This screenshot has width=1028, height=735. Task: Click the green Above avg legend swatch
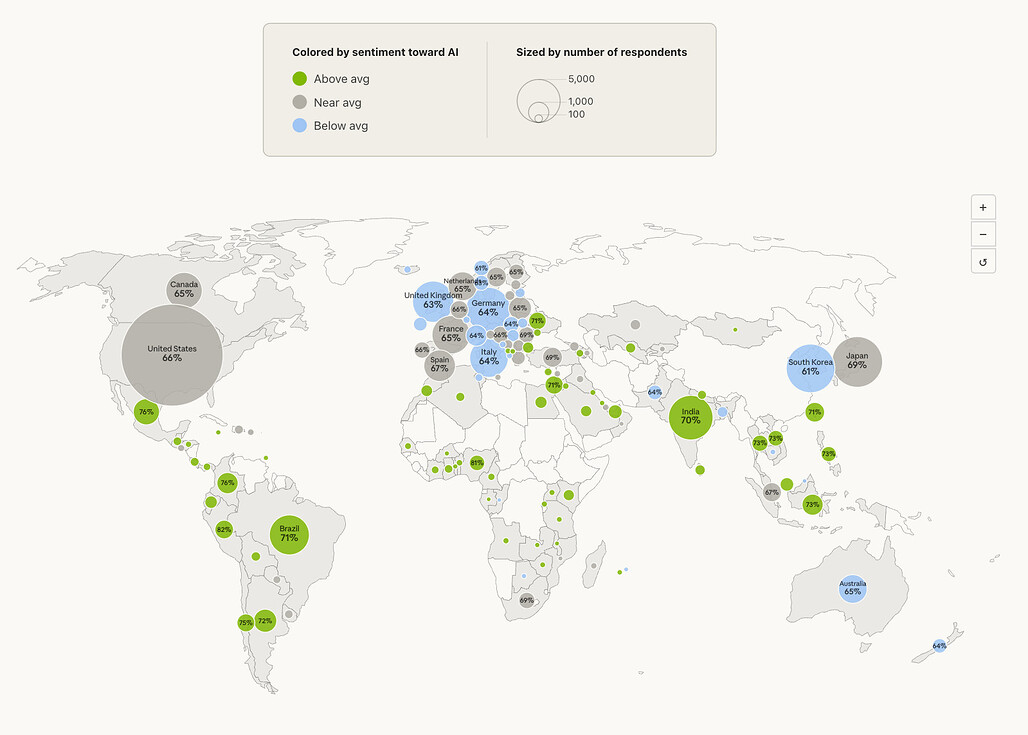point(299,79)
